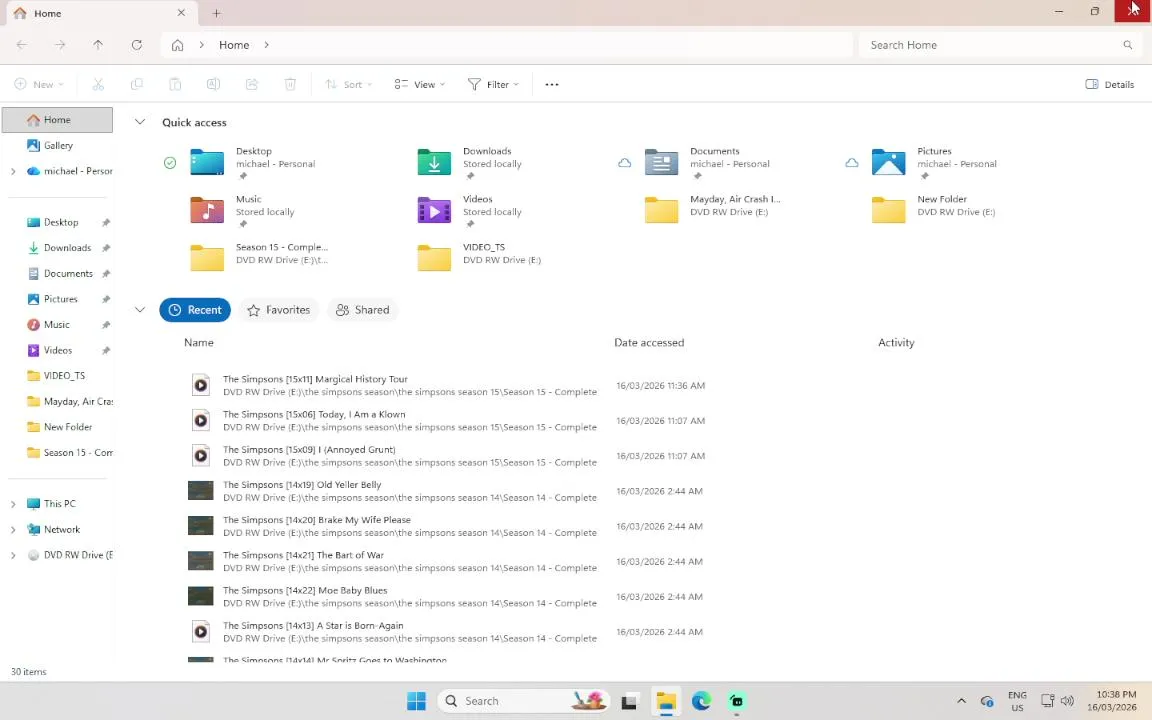
Task: Open the Pictures folder in Quick access
Action: point(935,164)
